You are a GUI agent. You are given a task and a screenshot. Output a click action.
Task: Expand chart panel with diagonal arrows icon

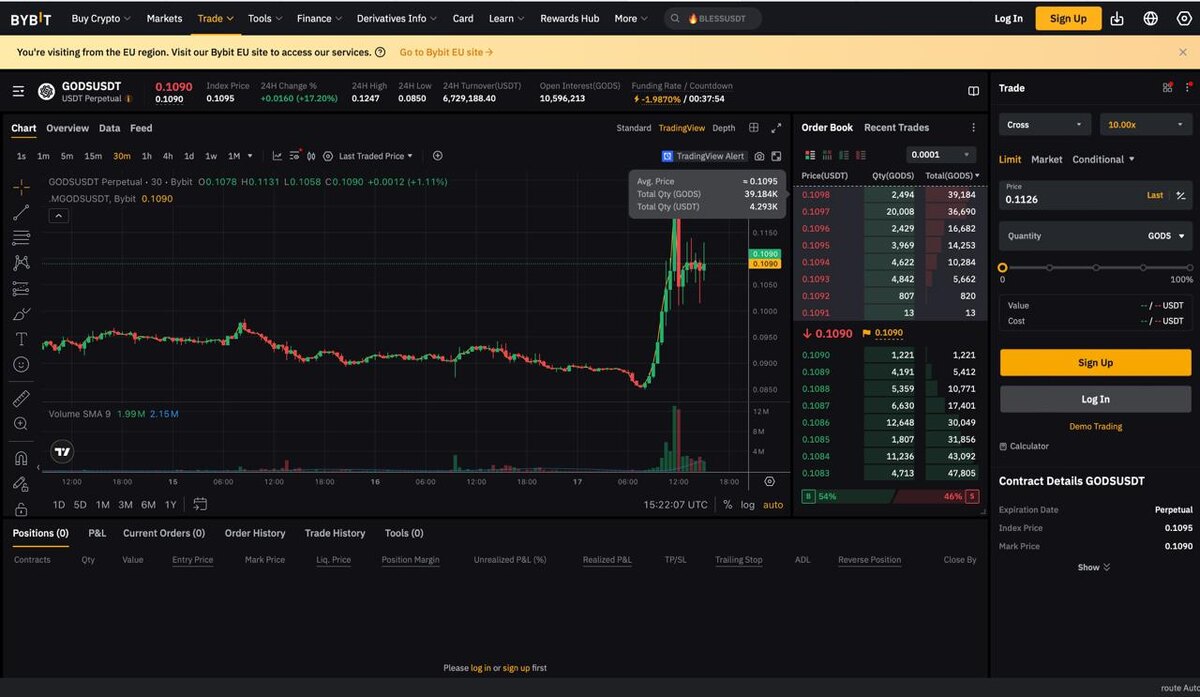pyautogui.click(x=776, y=128)
